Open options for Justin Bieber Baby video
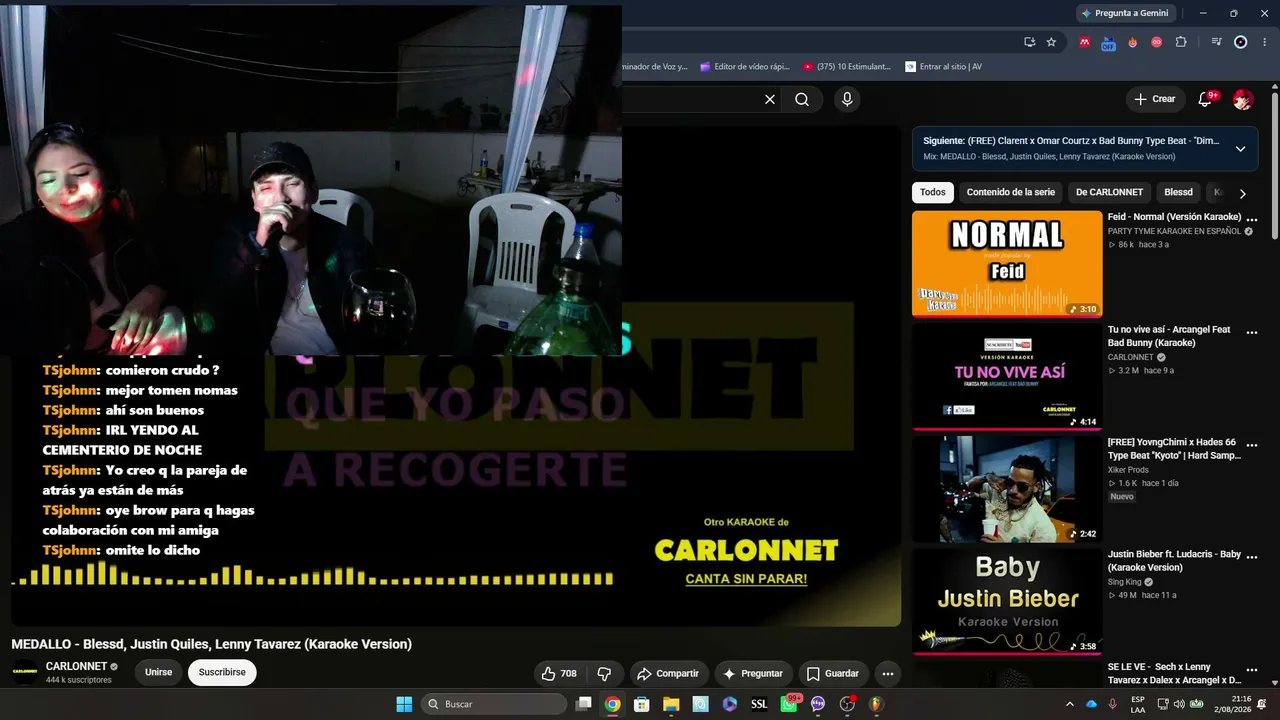 1251,557
